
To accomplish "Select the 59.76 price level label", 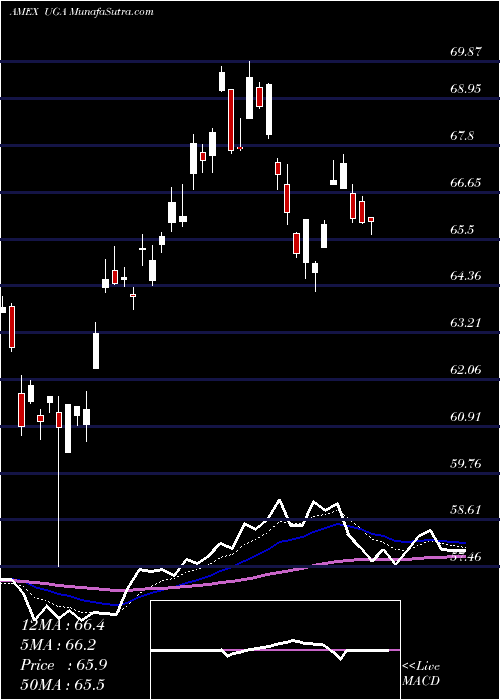I will coord(466,464).
